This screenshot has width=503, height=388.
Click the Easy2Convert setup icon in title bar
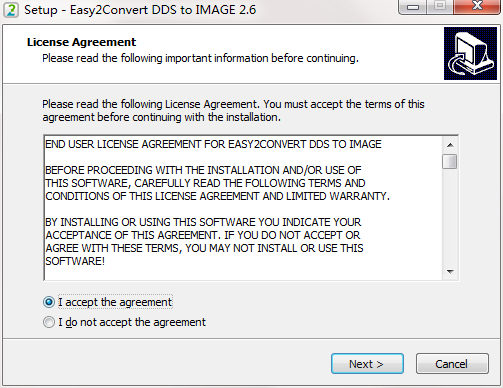click(11, 10)
